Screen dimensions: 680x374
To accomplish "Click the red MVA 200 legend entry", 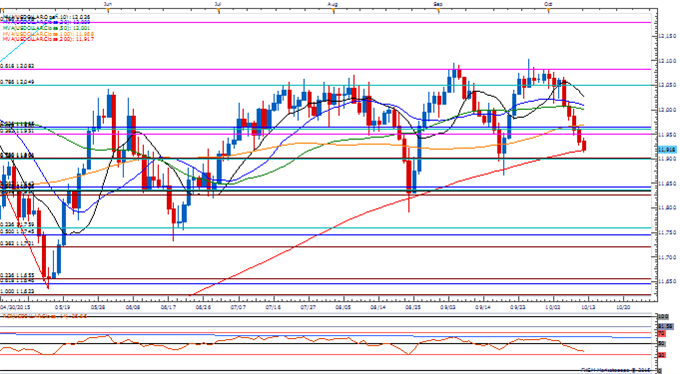I will pyautogui.click(x=48, y=39).
